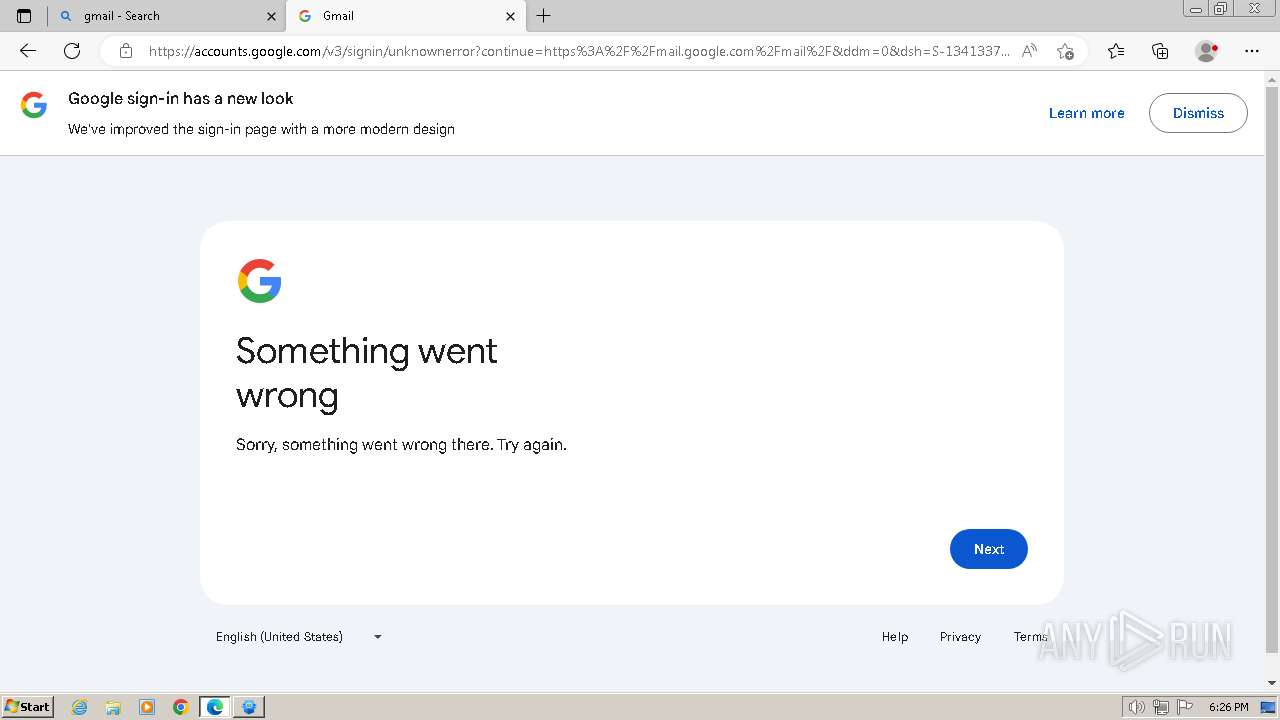Screen dimensions: 1280x720
Task: Open media player from taskbar
Action: [147, 707]
